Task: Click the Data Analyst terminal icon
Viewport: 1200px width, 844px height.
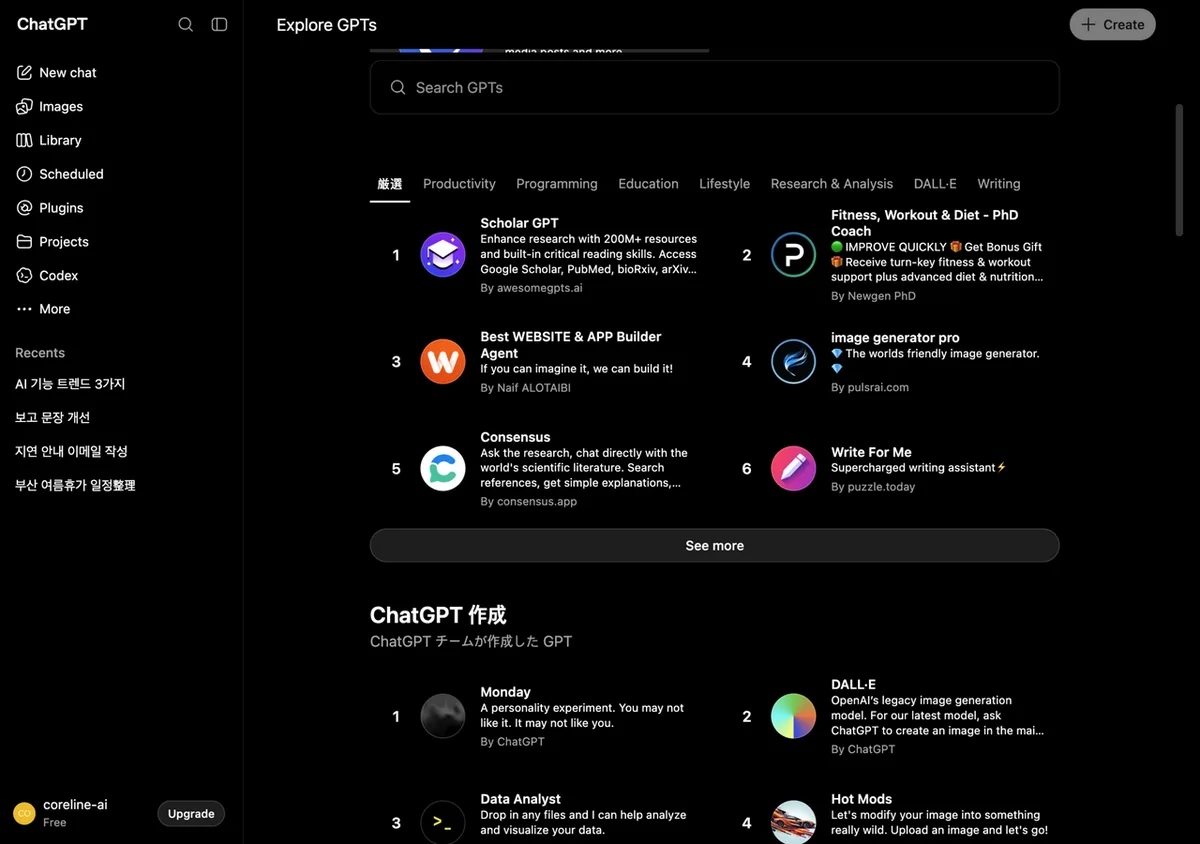Action: point(443,822)
